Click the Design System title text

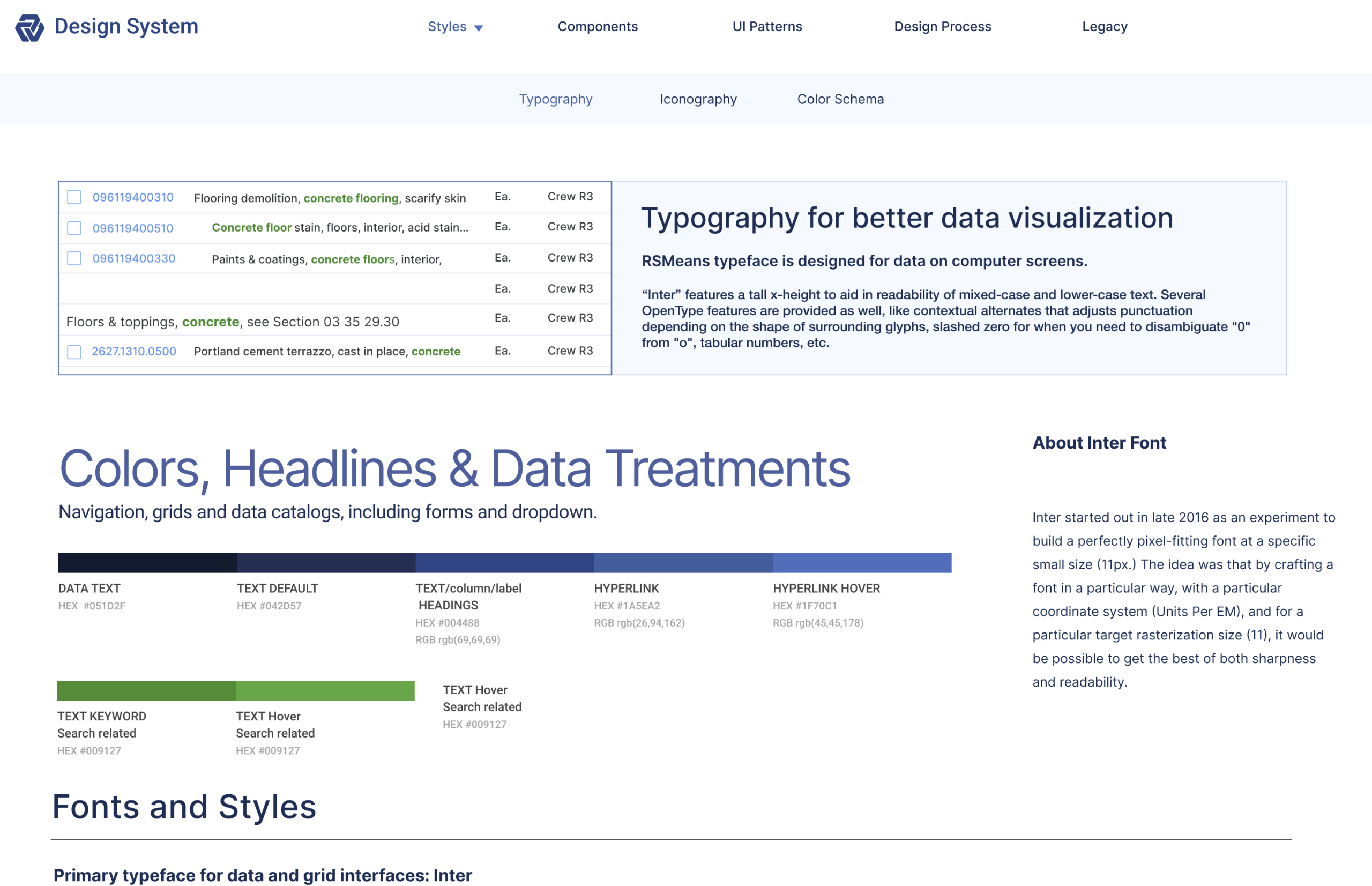point(126,26)
